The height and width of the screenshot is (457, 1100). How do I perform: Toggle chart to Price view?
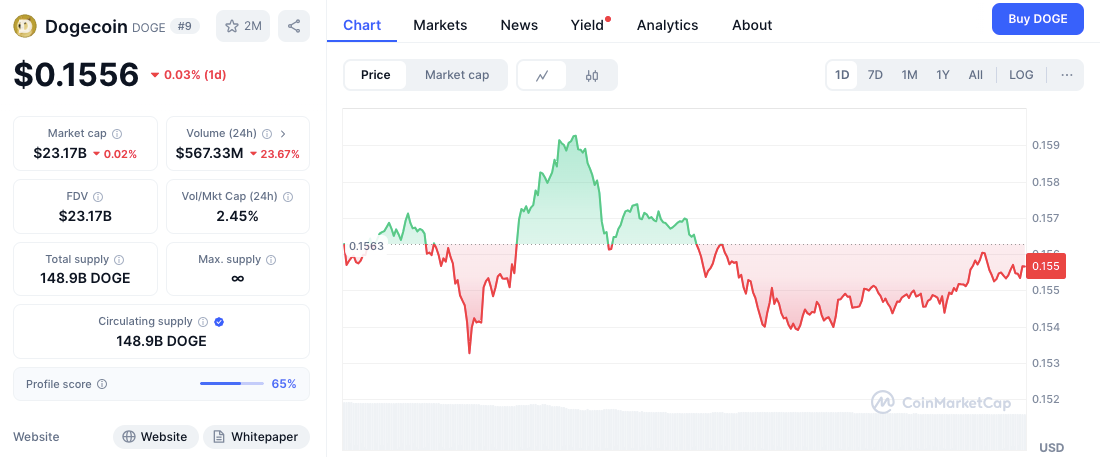coord(376,75)
